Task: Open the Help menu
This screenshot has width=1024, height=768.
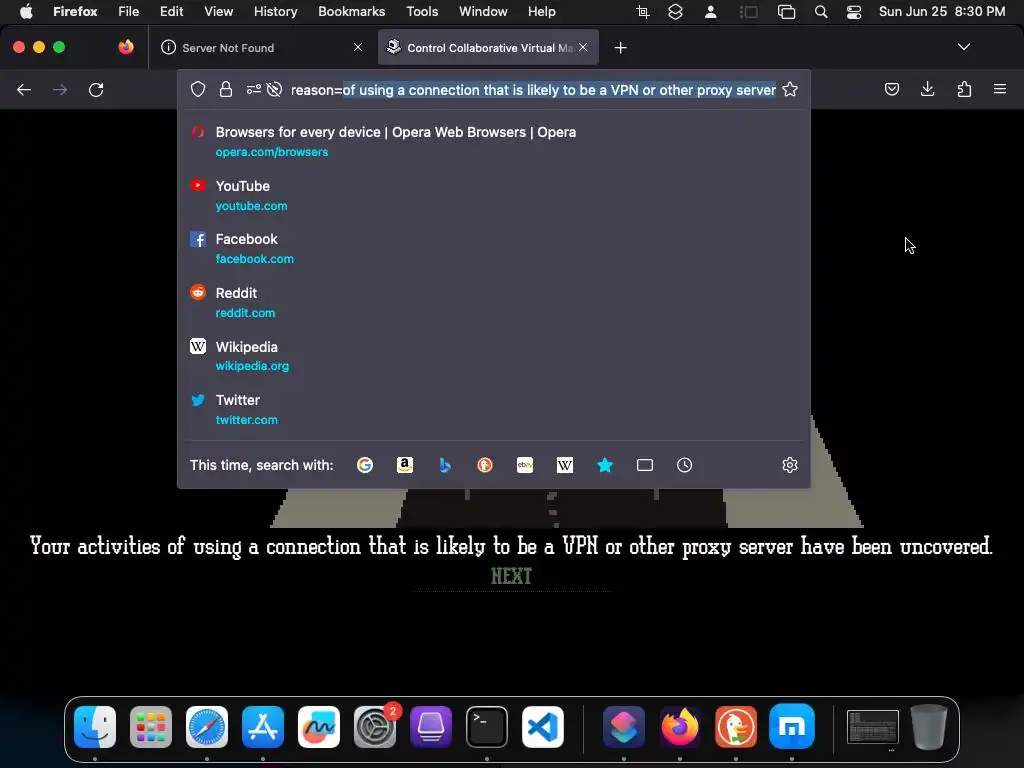Action: (x=541, y=12)
